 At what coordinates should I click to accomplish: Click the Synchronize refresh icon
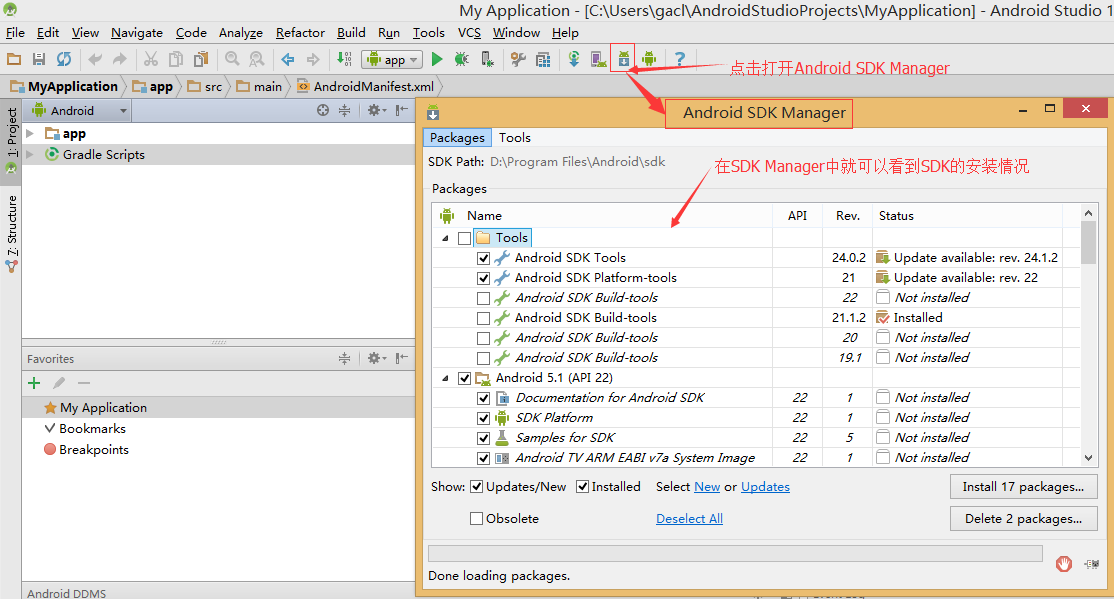(64, 60)
